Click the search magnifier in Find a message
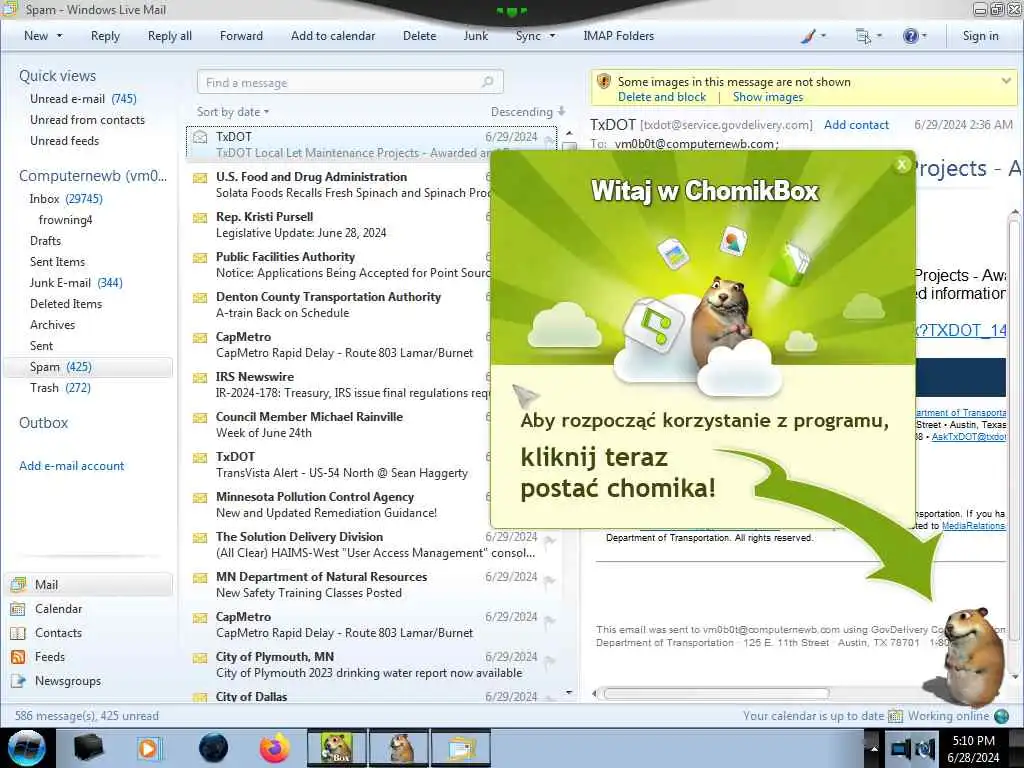Image resolution: width=1024 pixels, height=768 pixels. tap(488, 82)
